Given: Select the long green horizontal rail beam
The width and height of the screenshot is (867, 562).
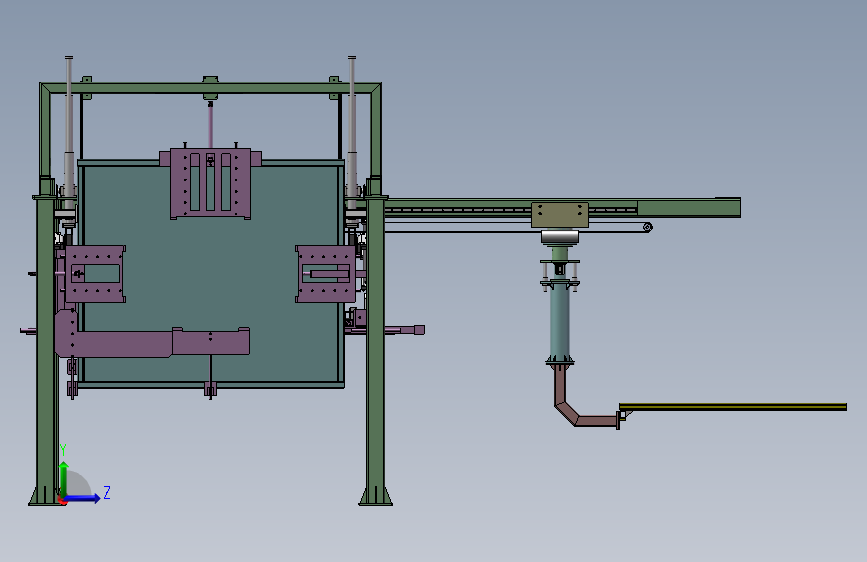Looking at the screenshot, I should [562, 207].
